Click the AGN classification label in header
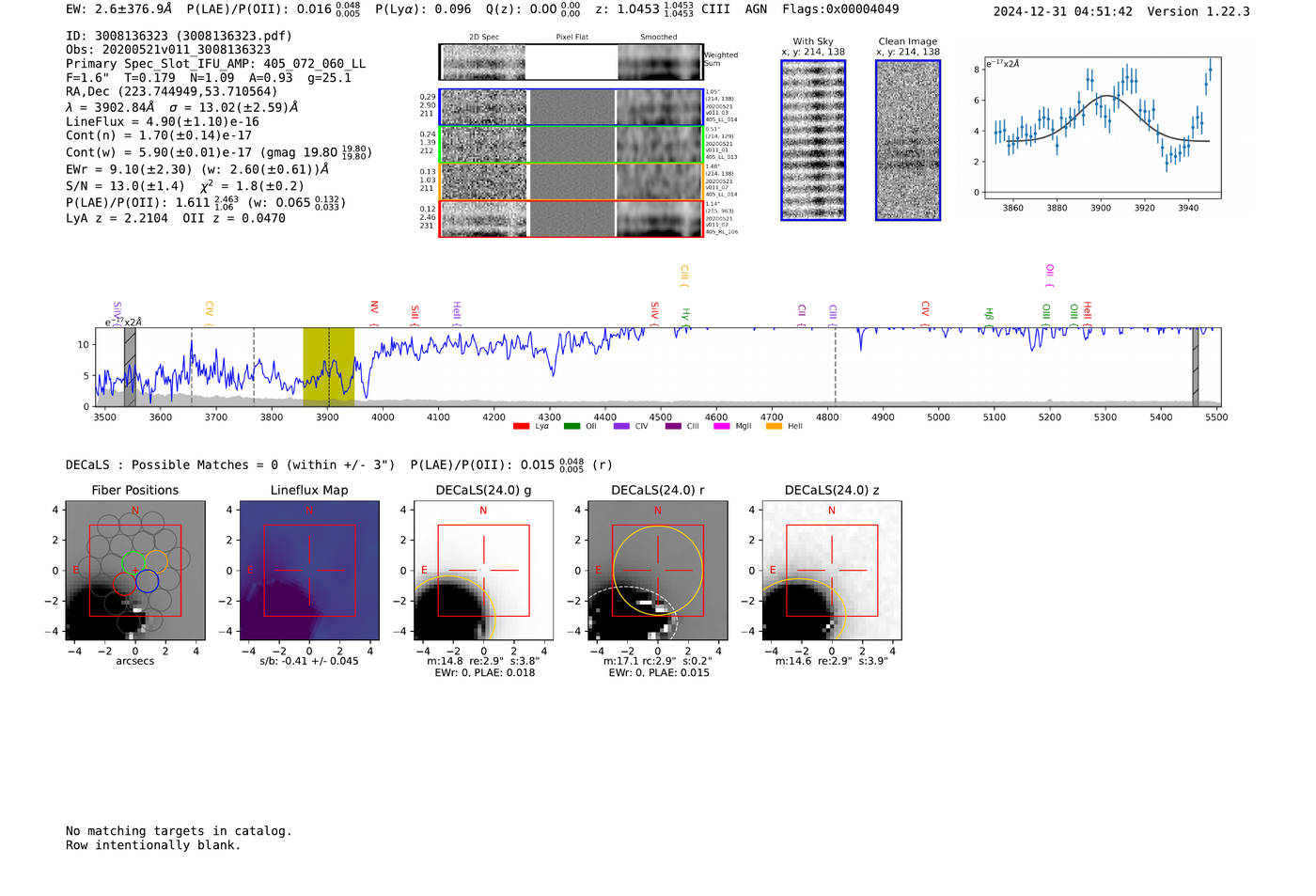This screenshot has width=1316, height=896. pos(756,9)
